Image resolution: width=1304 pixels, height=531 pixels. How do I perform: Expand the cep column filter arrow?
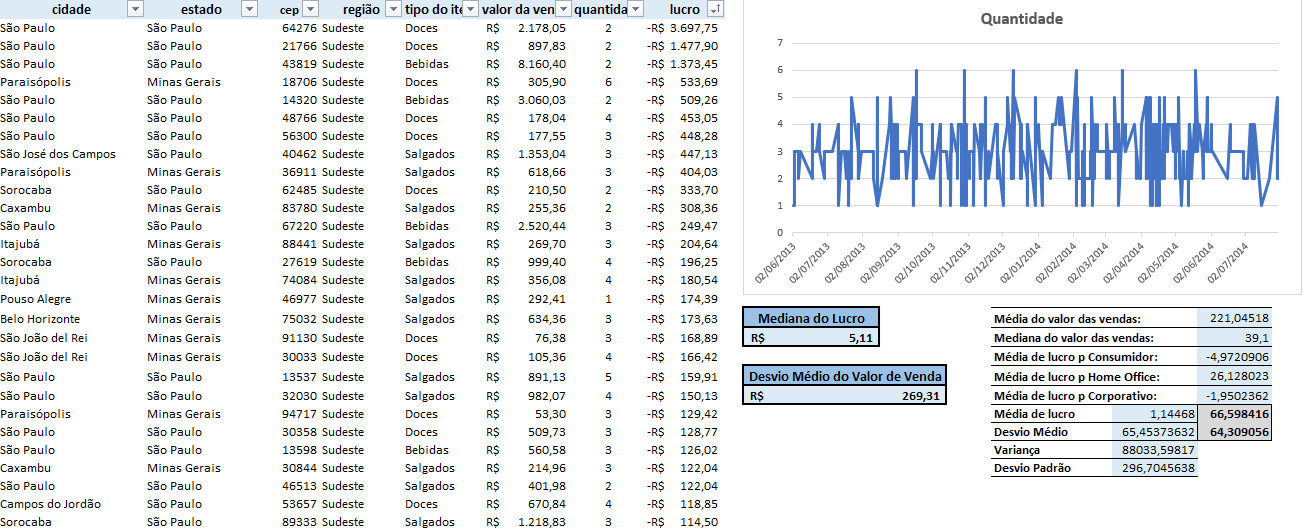click(x=310, y=9)
